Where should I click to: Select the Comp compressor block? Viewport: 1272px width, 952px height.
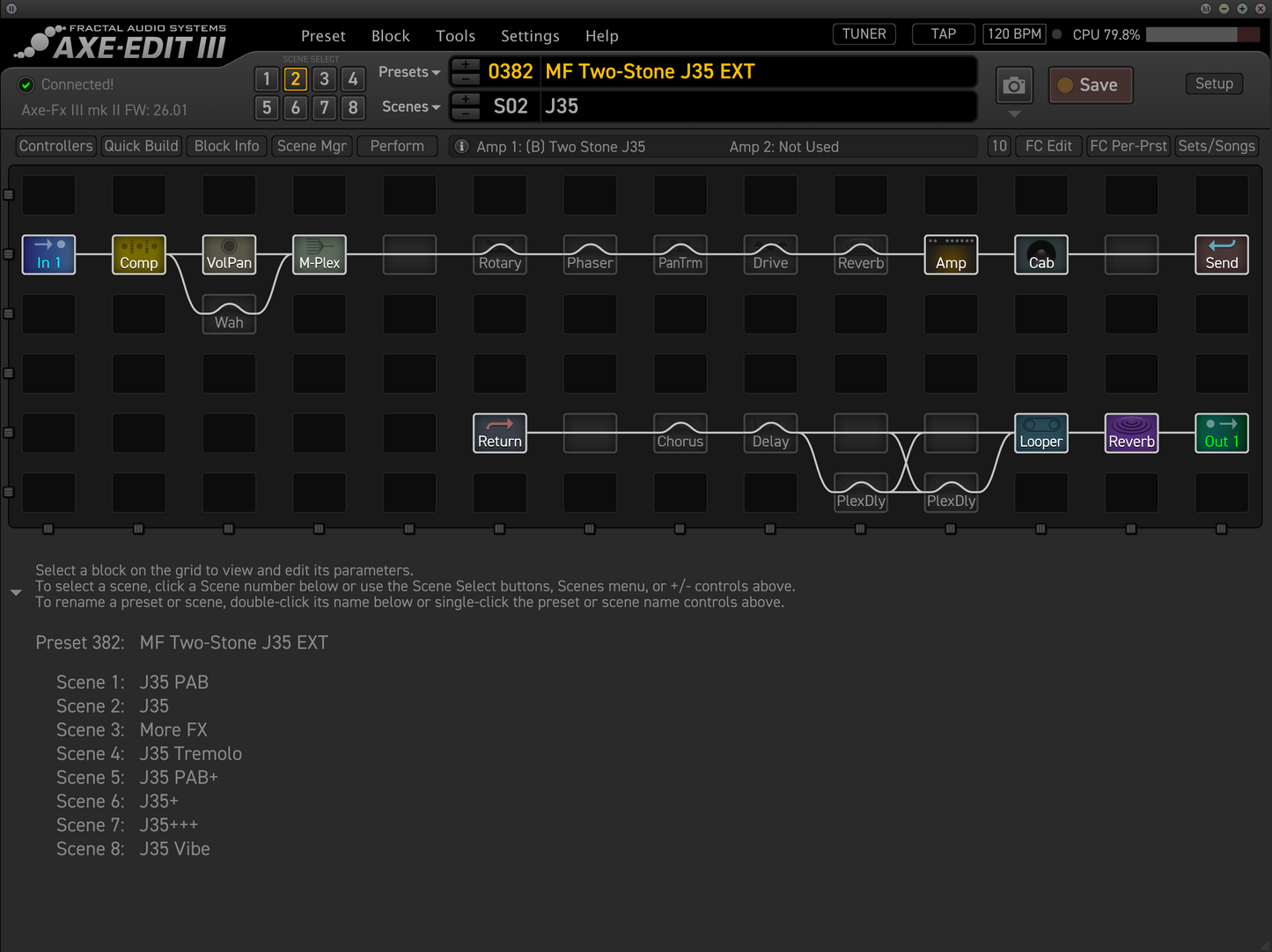point(139,254)
